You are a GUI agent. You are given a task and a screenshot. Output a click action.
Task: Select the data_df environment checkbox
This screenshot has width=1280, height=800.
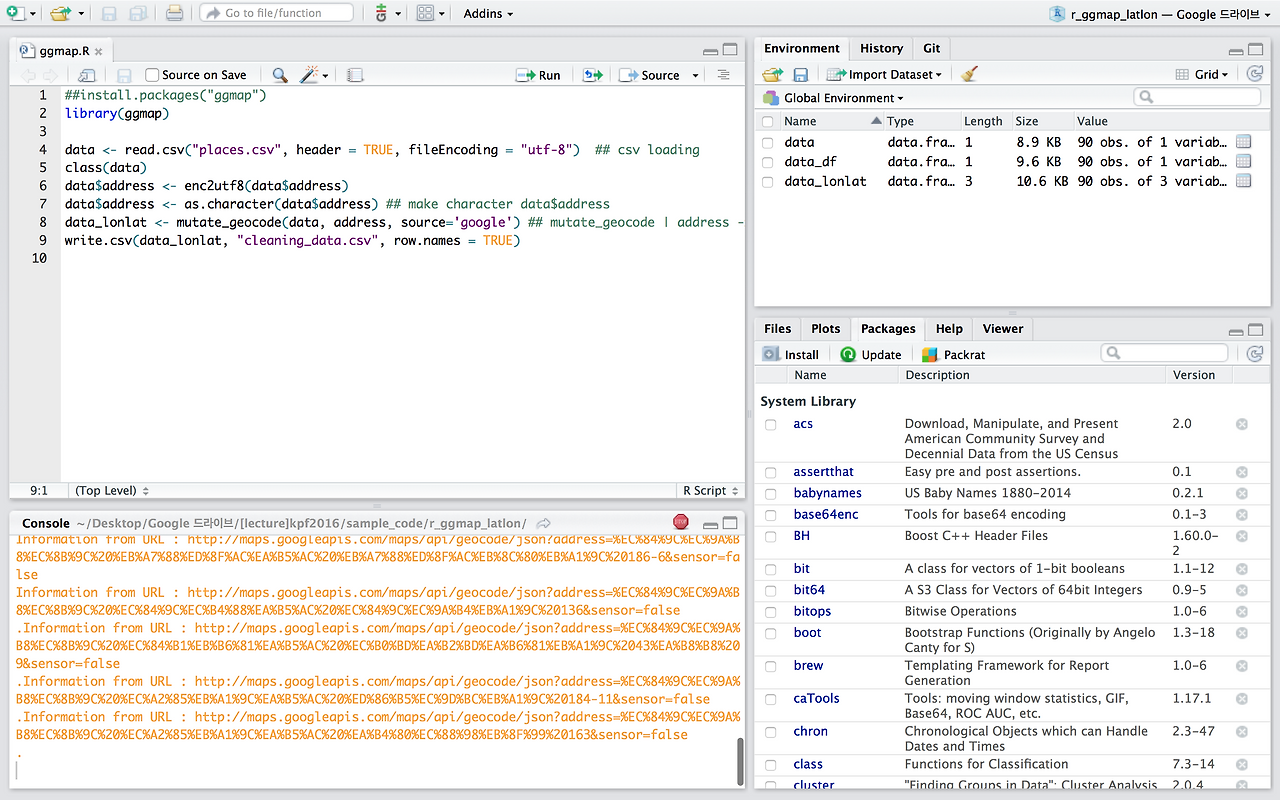click(767, 162)
